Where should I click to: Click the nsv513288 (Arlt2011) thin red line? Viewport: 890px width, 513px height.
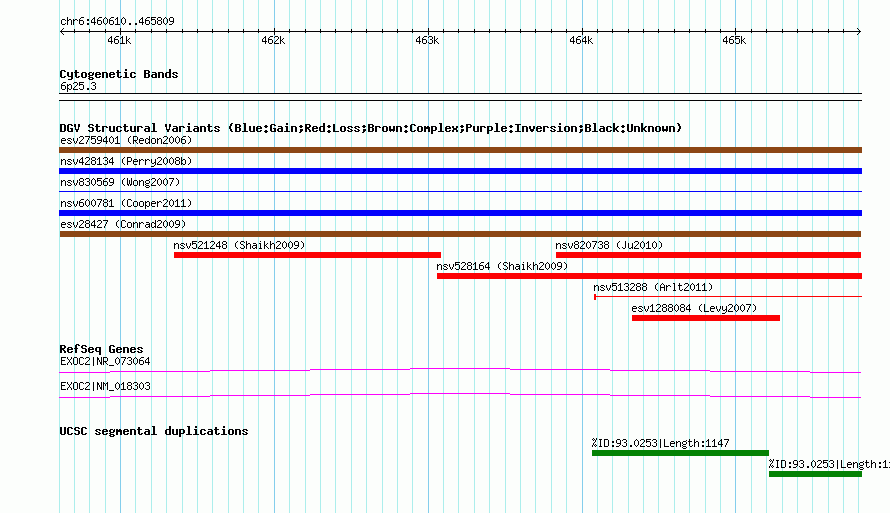(x=728, y=297)
